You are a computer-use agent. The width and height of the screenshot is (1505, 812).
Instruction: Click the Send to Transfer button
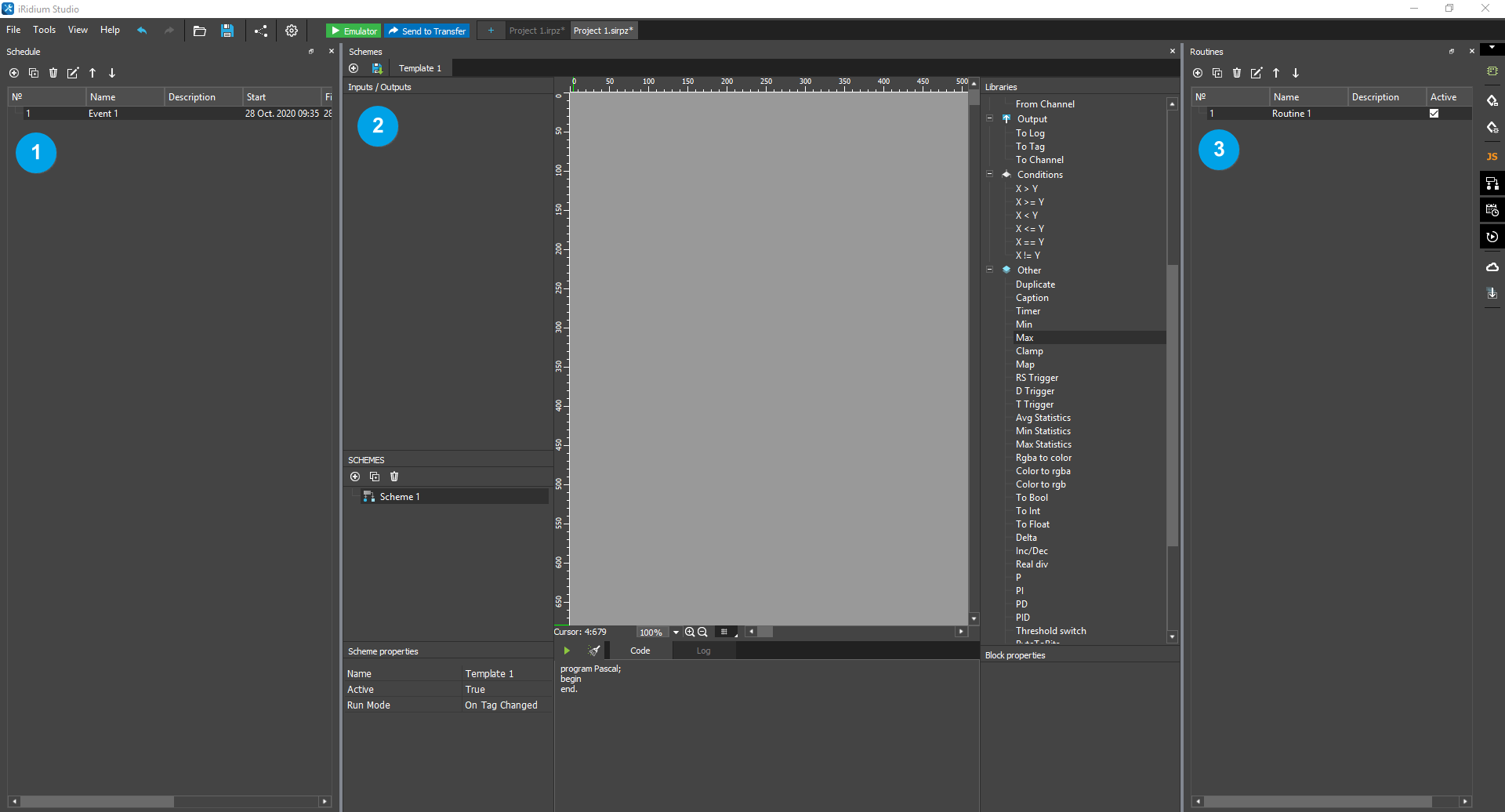[x=427, y=31]
